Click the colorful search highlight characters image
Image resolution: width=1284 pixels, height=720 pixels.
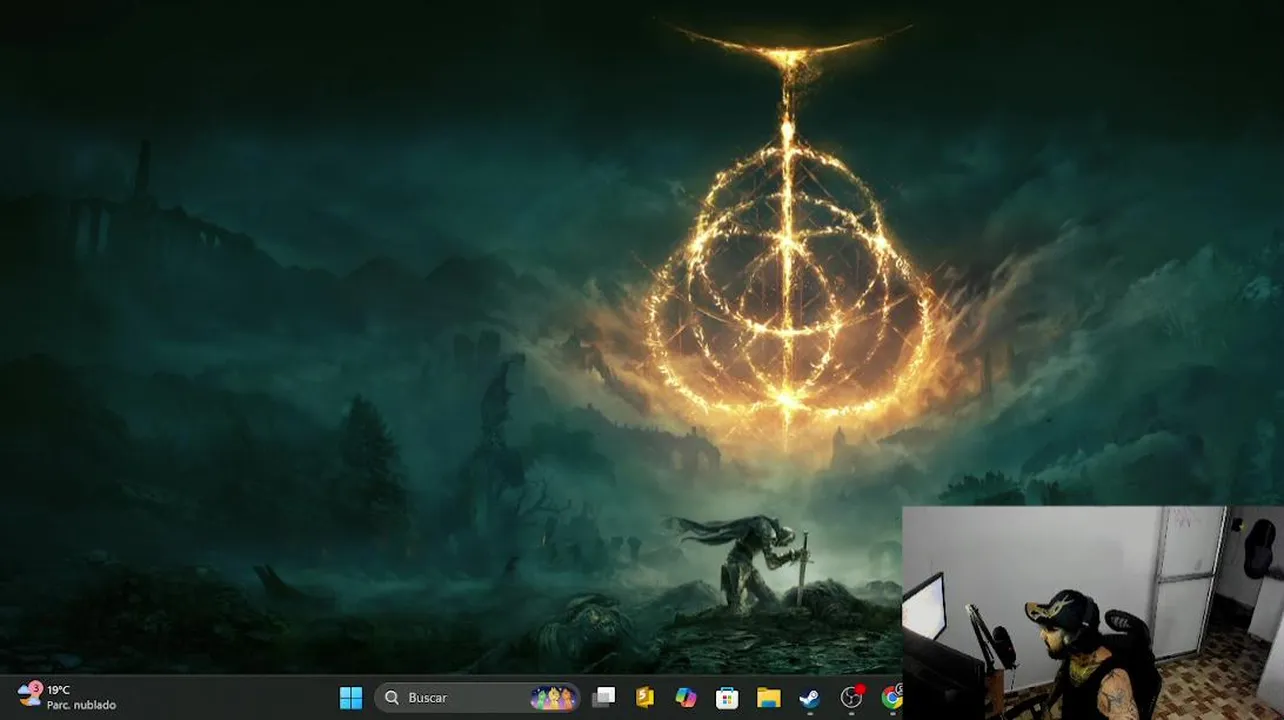tap(553, 697)
